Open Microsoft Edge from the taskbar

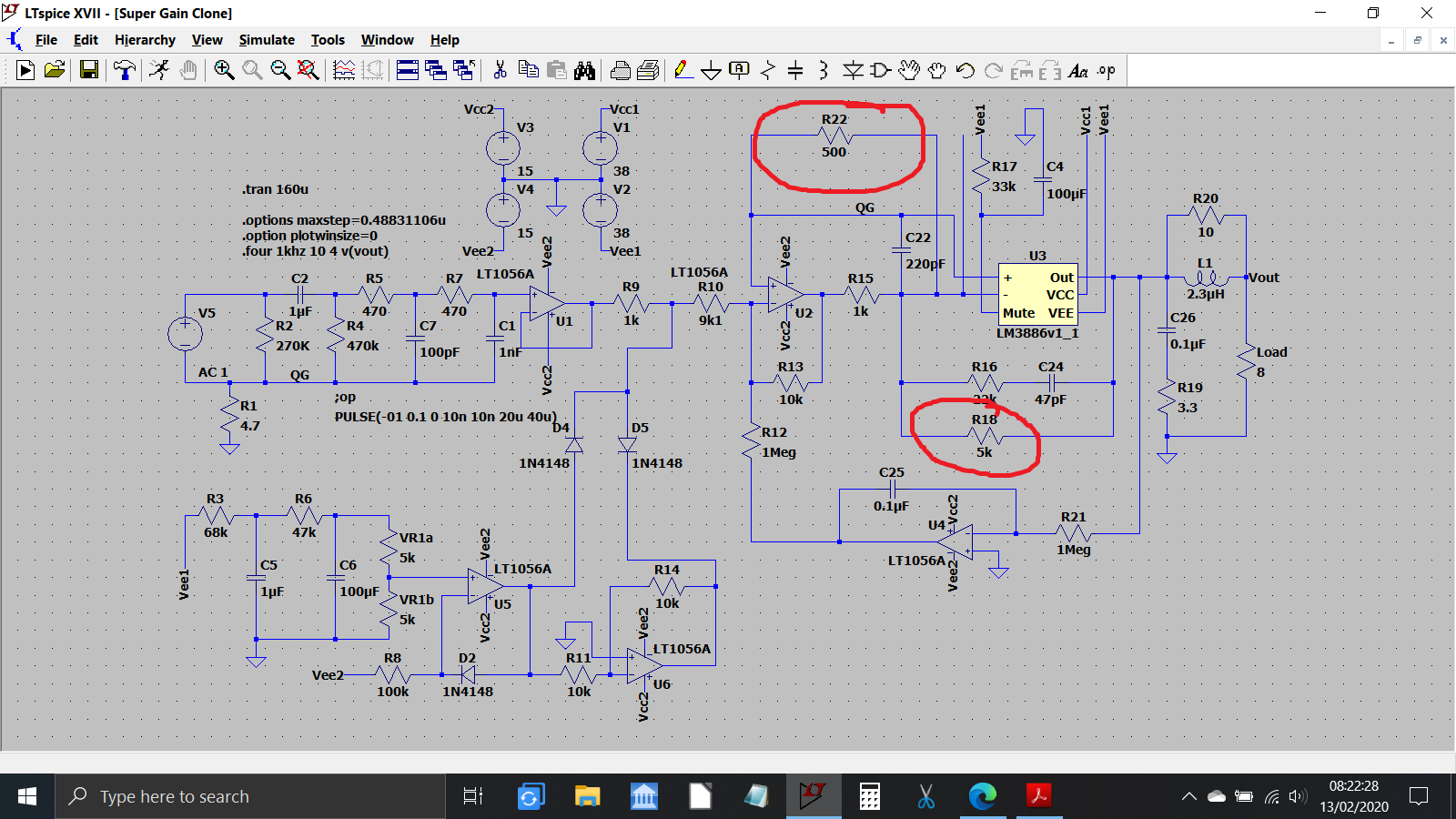pos(982,796)
